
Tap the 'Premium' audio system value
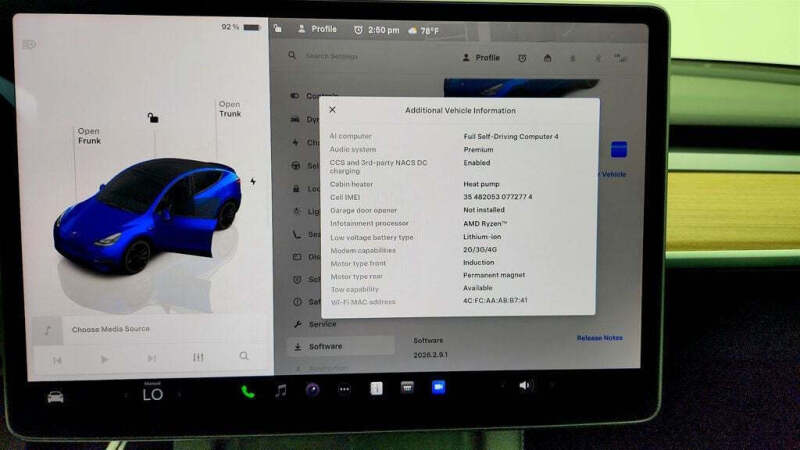tap(478, 149)
